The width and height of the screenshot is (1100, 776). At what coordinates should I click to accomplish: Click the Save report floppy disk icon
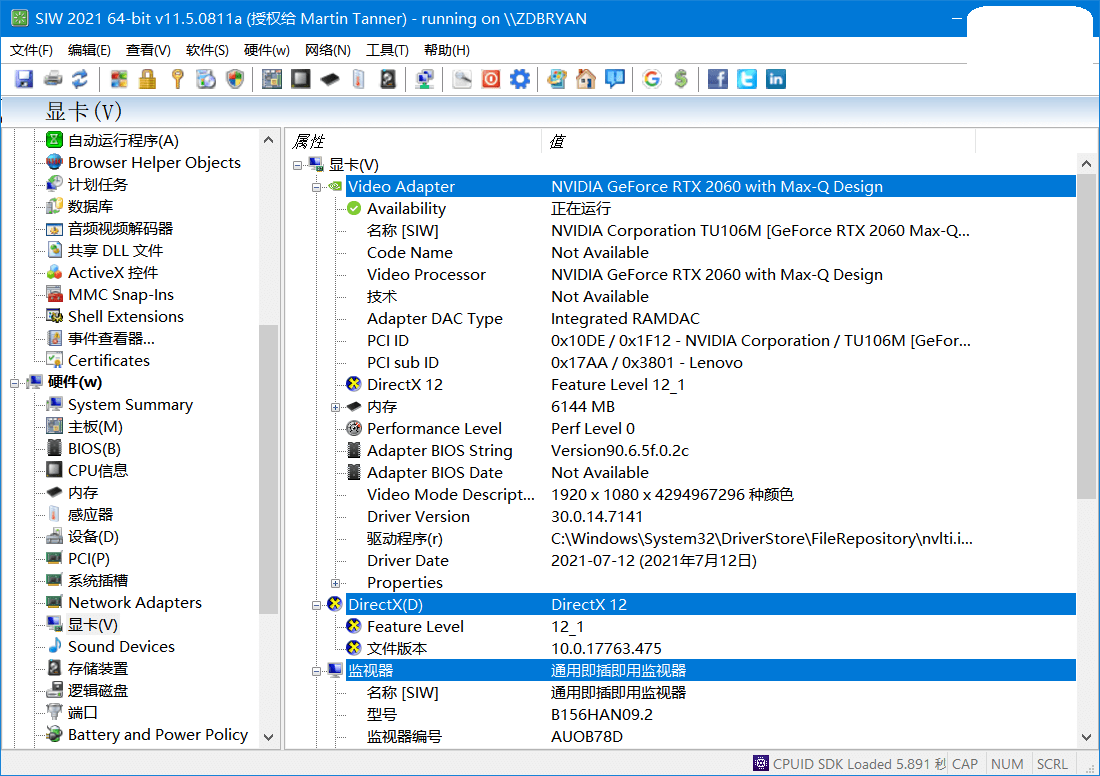[24, 79]
